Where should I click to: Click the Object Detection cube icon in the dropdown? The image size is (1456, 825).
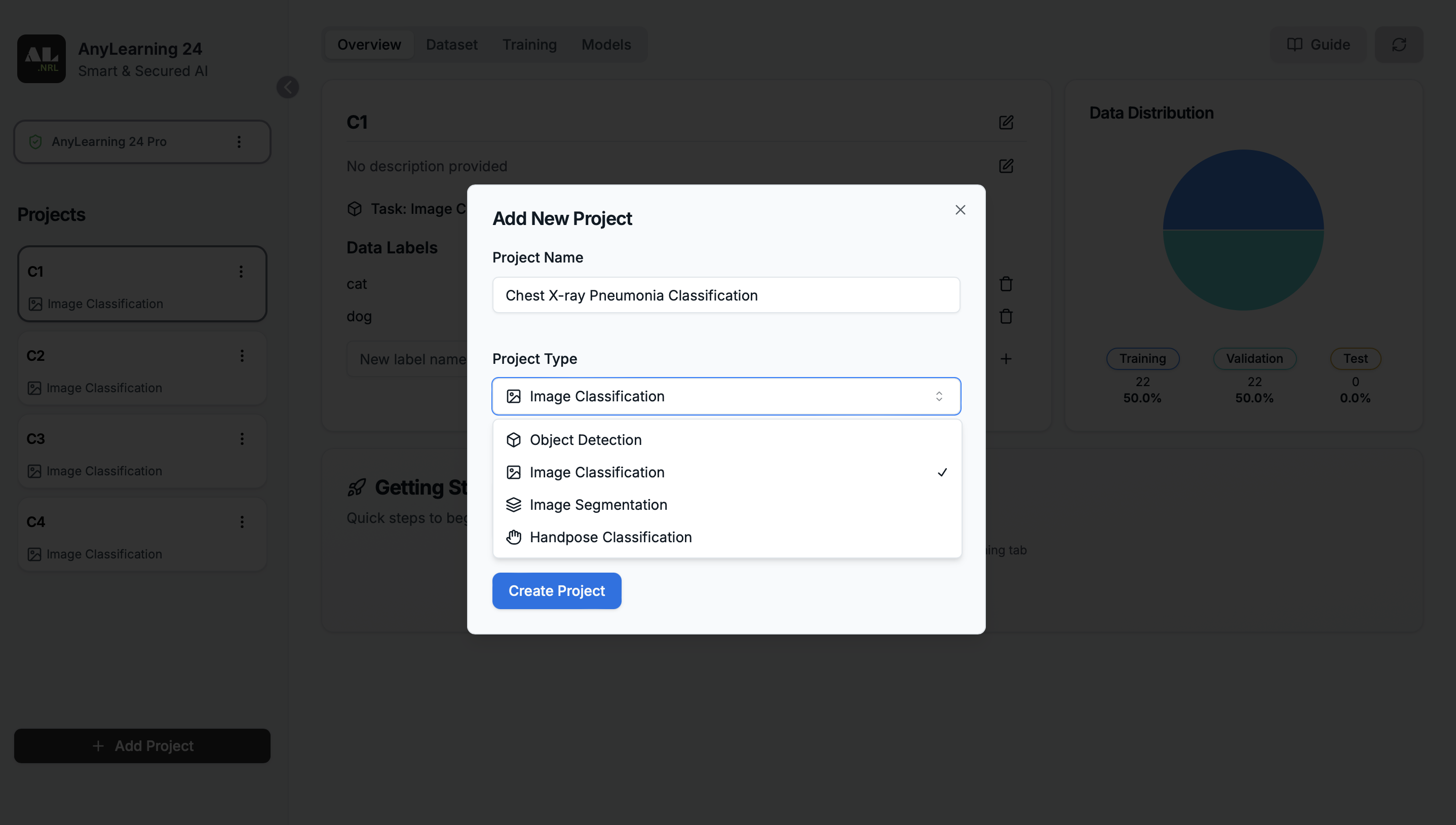[514, 440]
